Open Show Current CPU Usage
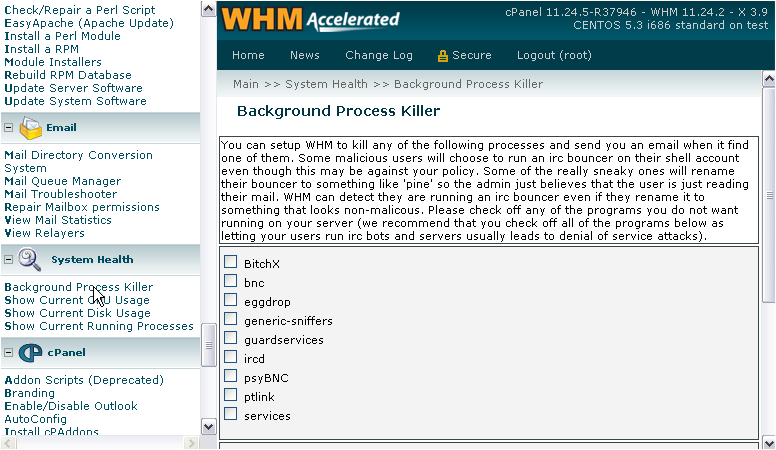Image resolution: width=776 pixels, height=450 pixels. 77,300
